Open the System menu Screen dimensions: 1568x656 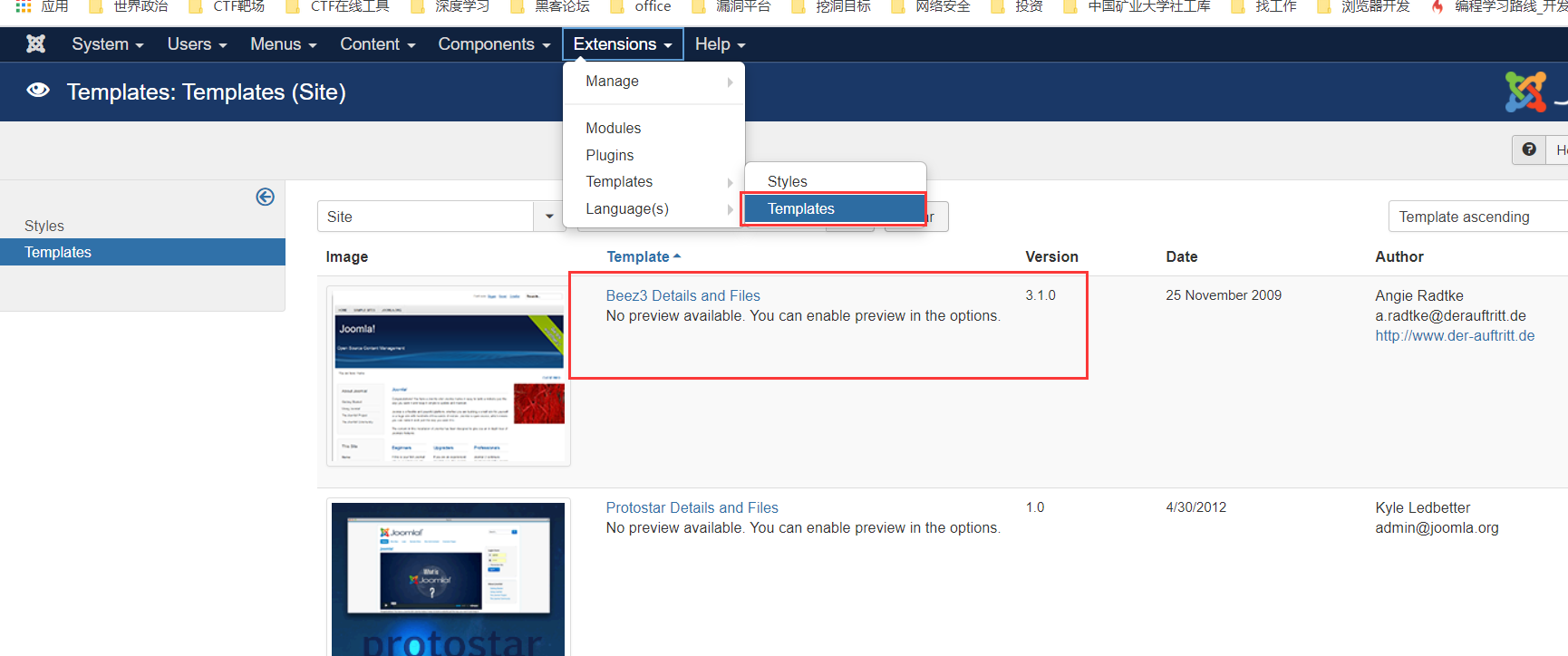click(108, 44)
